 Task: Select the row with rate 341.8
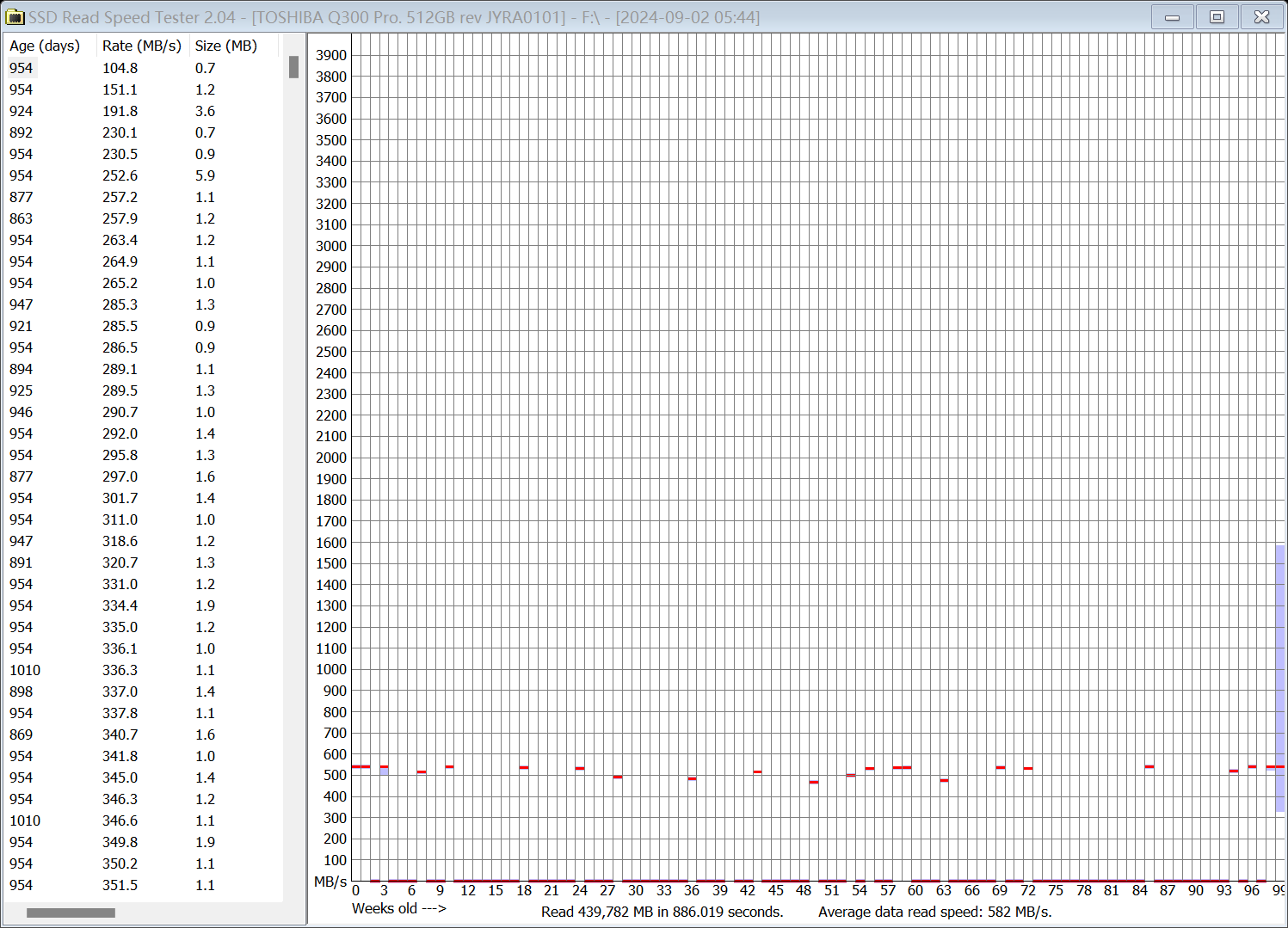(x=144, y=756)
